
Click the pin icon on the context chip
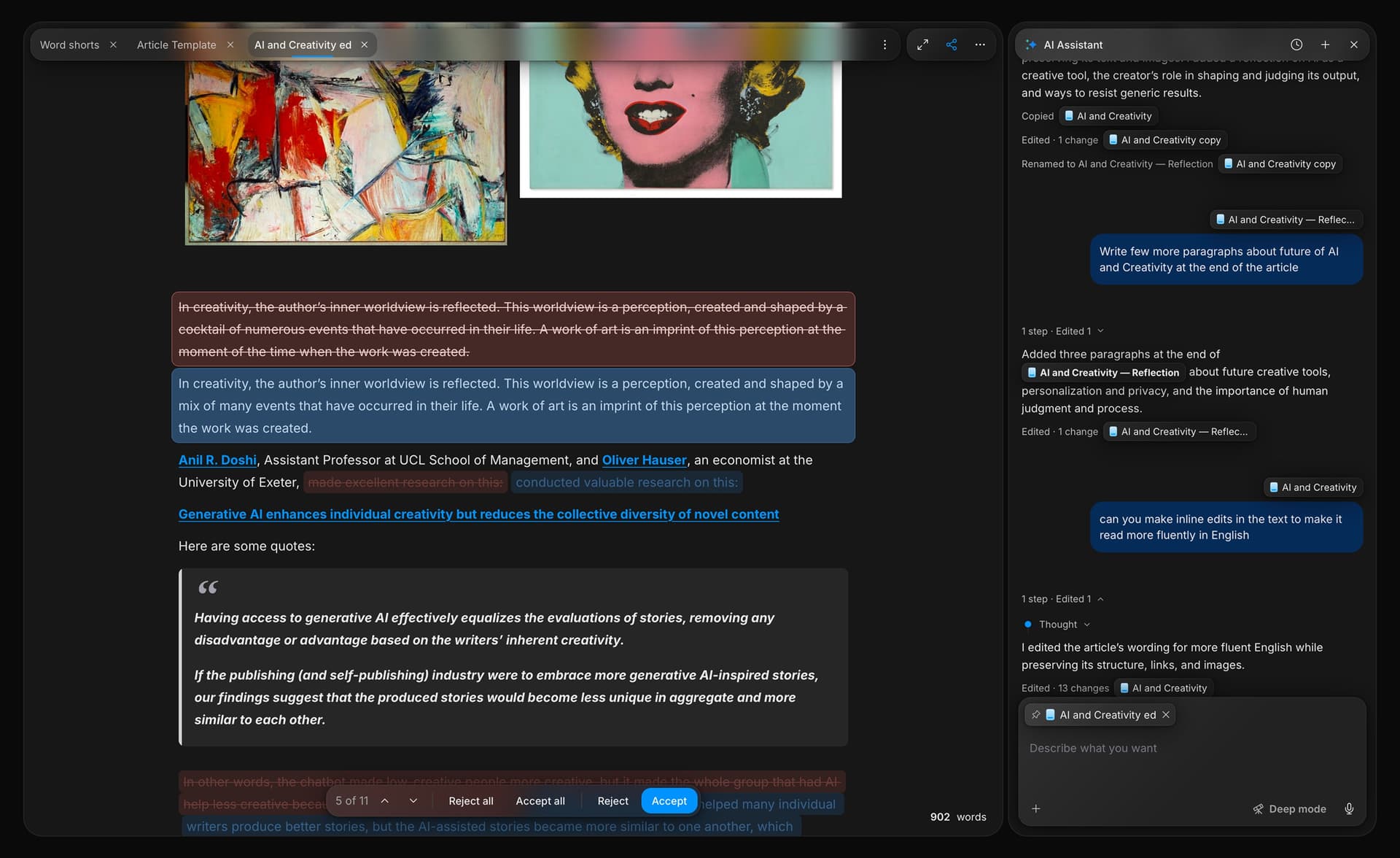tap(1035, 715)
